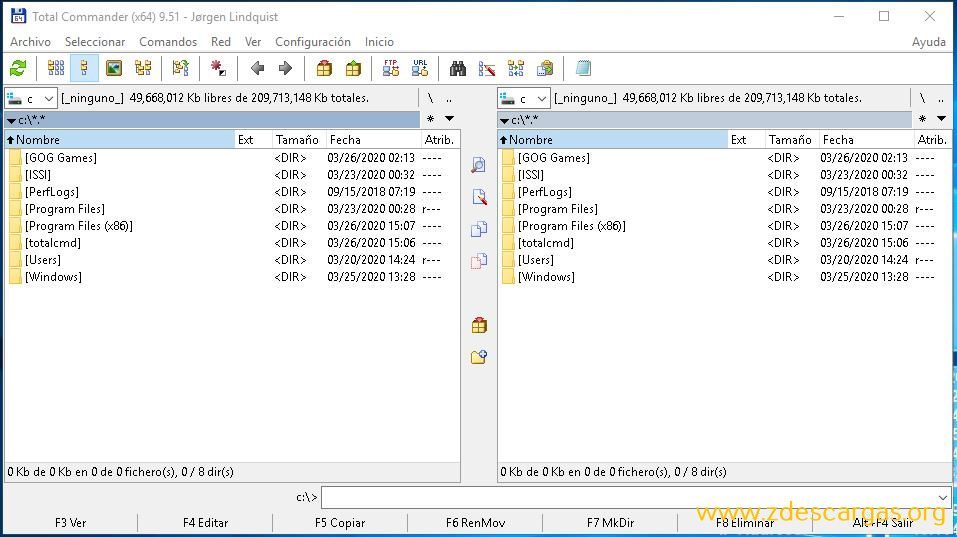The height and width of the screenshot is (537, 957).
Task: Click the invert selection asterisk icon
Action: (x=218, y=68)
